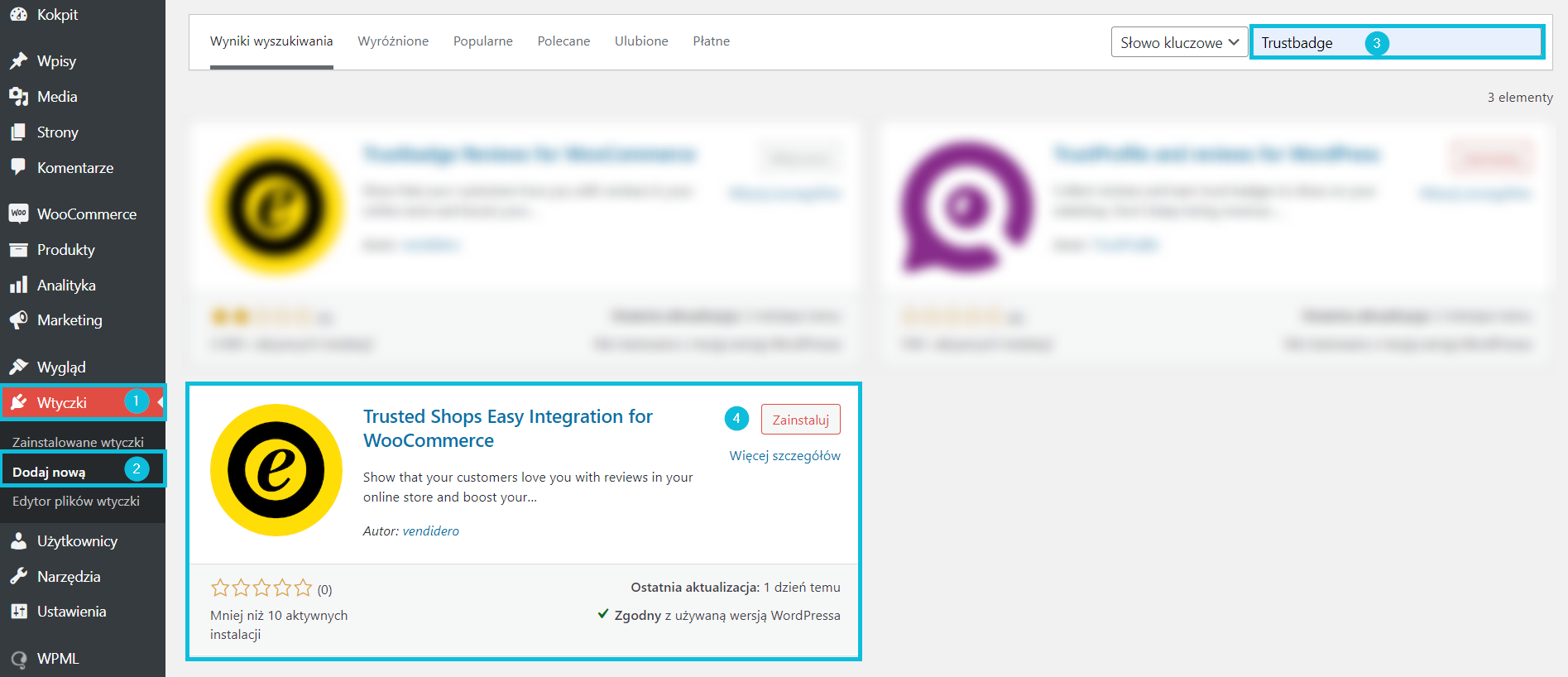Open WooCommerce menu label
The image size is (1568, 677).
point(87,214)
